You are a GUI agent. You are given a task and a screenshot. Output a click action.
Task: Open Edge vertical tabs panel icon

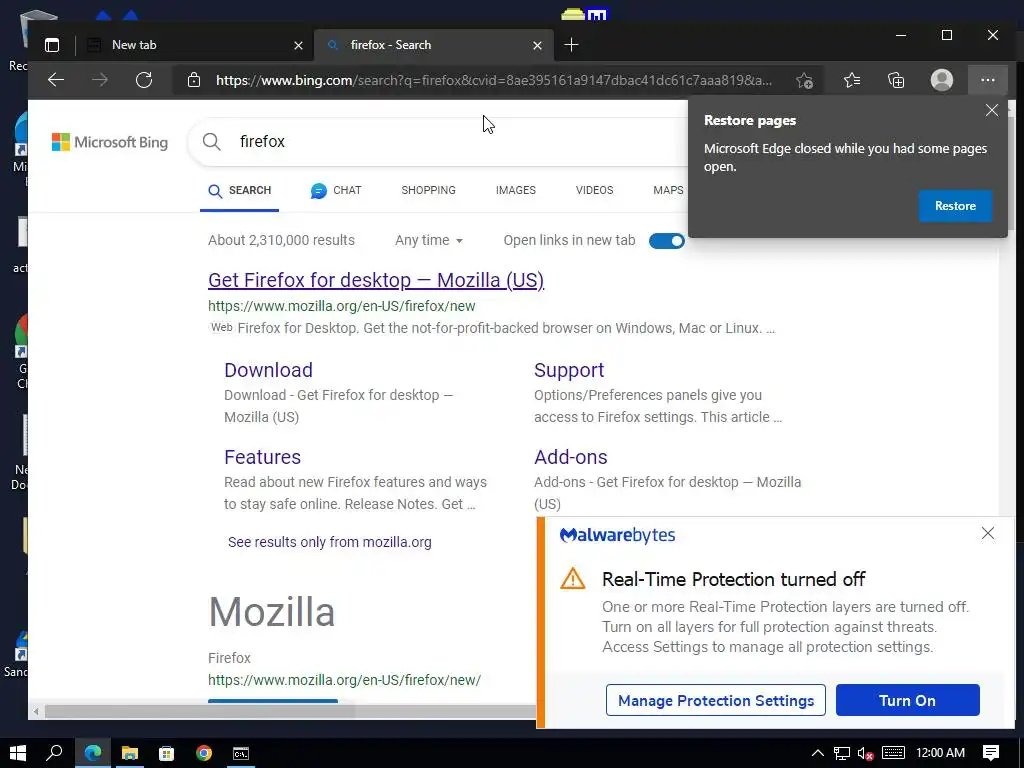click(52, 45)
